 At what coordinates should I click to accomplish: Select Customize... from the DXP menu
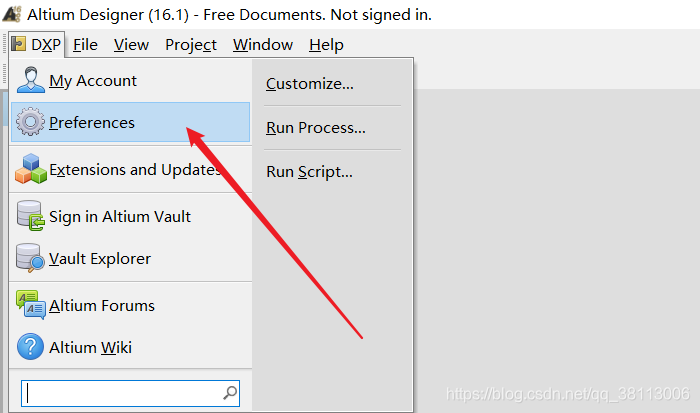(309, 84)
